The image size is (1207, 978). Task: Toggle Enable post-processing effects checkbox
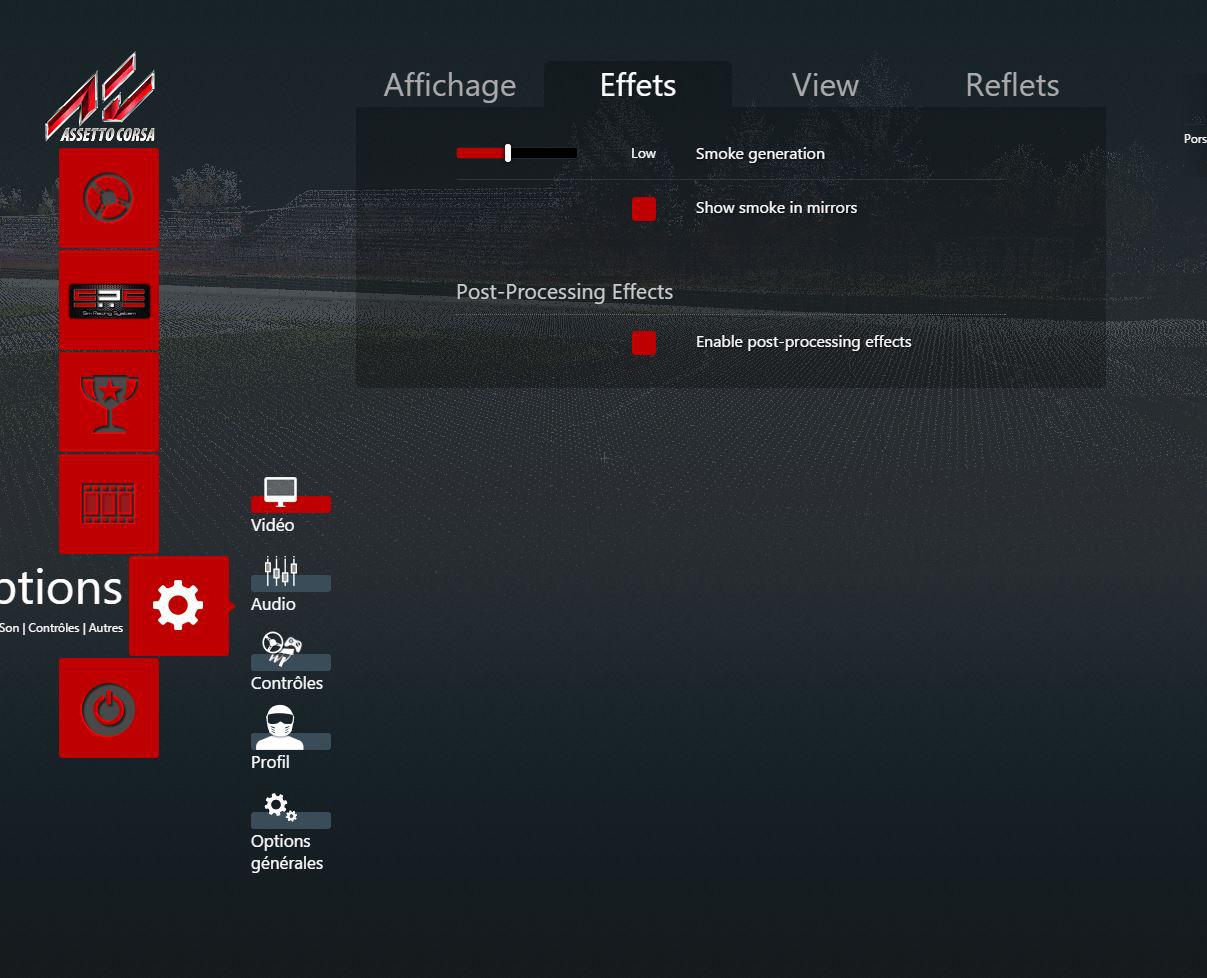point(644,343)
